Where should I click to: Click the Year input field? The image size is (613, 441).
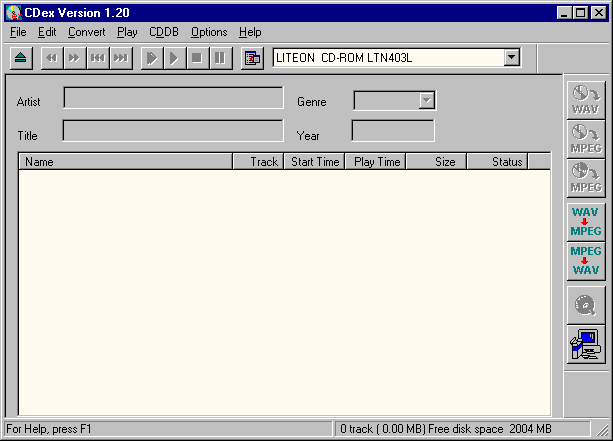(x=393, y=131)
